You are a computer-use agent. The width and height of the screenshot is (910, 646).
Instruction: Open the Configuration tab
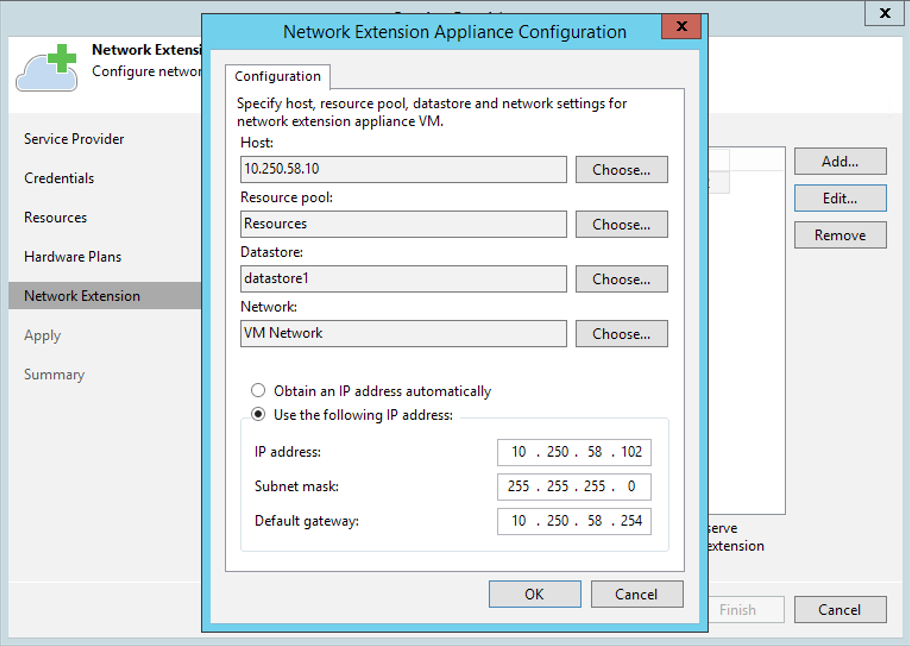tap(277, 76)
